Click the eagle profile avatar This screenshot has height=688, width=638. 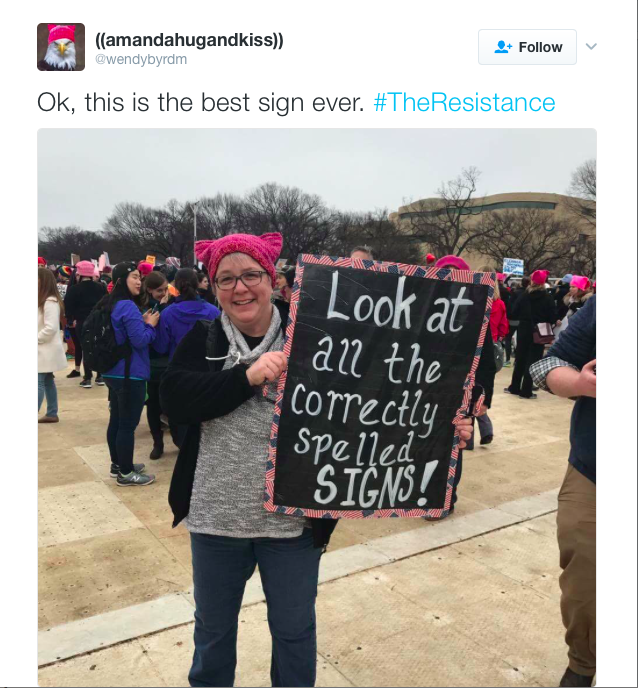pyautogui.click(x=61, y=47)
